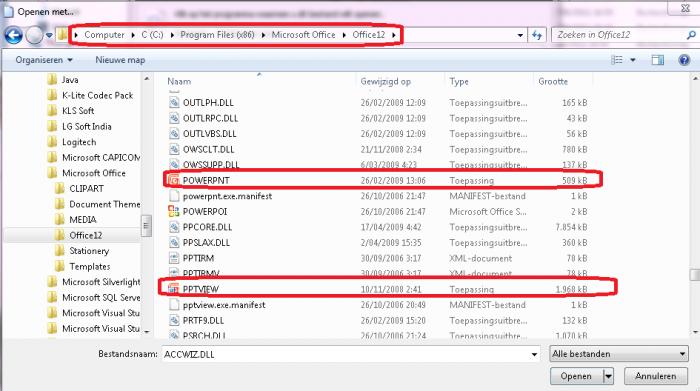The width and height of the screenshot is (700, 391).
Task: Click the folder tree scrollbar thumb
Action: [146, 226]
